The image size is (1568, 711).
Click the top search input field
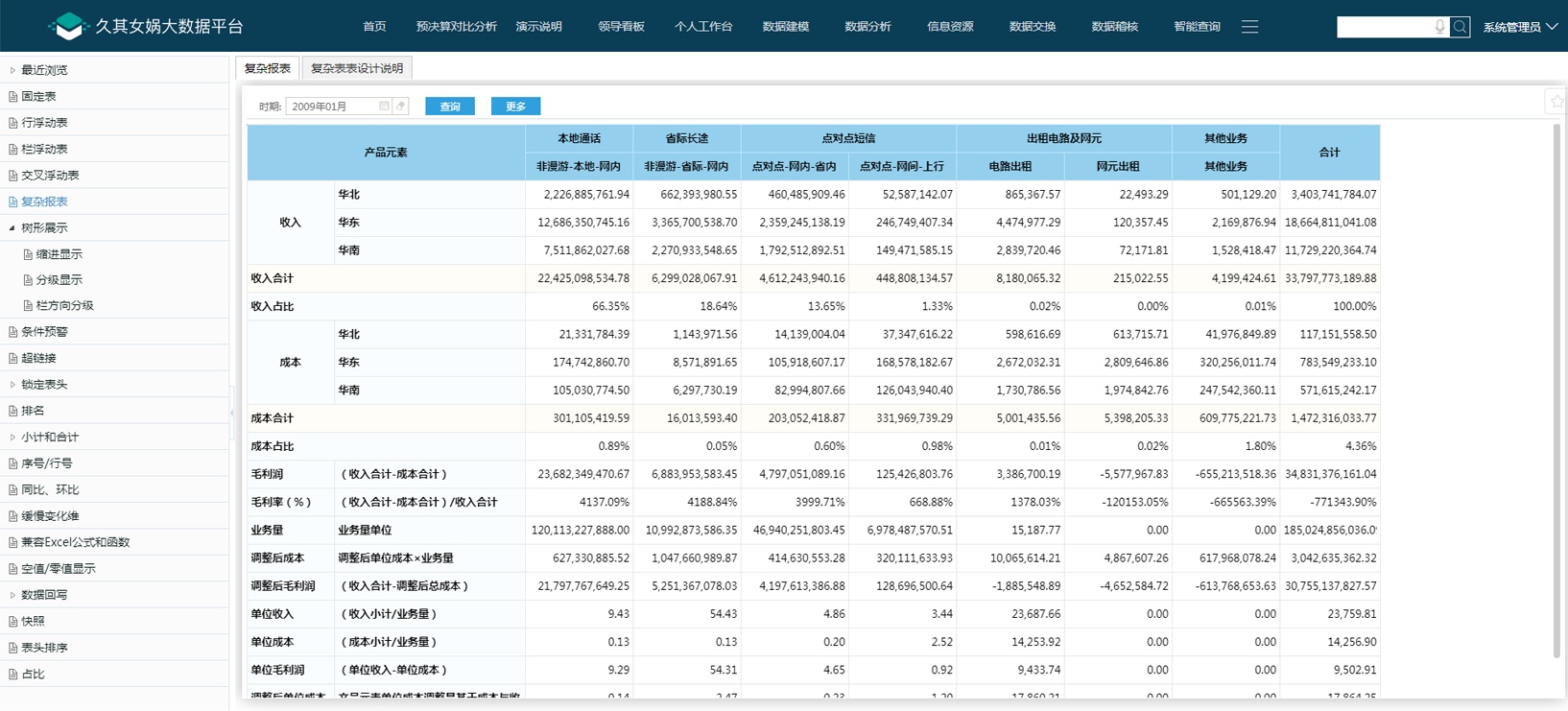[1384, 27]
